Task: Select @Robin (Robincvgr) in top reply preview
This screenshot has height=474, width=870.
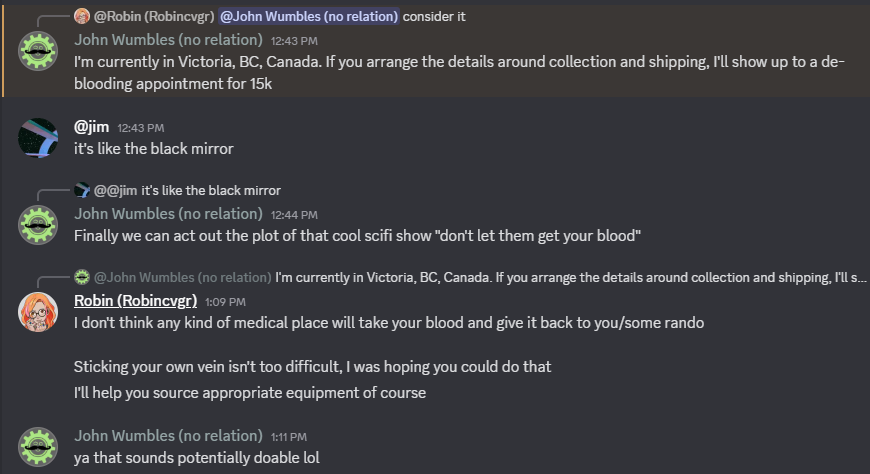Action: pyautogui.click(x=154, y=17)
